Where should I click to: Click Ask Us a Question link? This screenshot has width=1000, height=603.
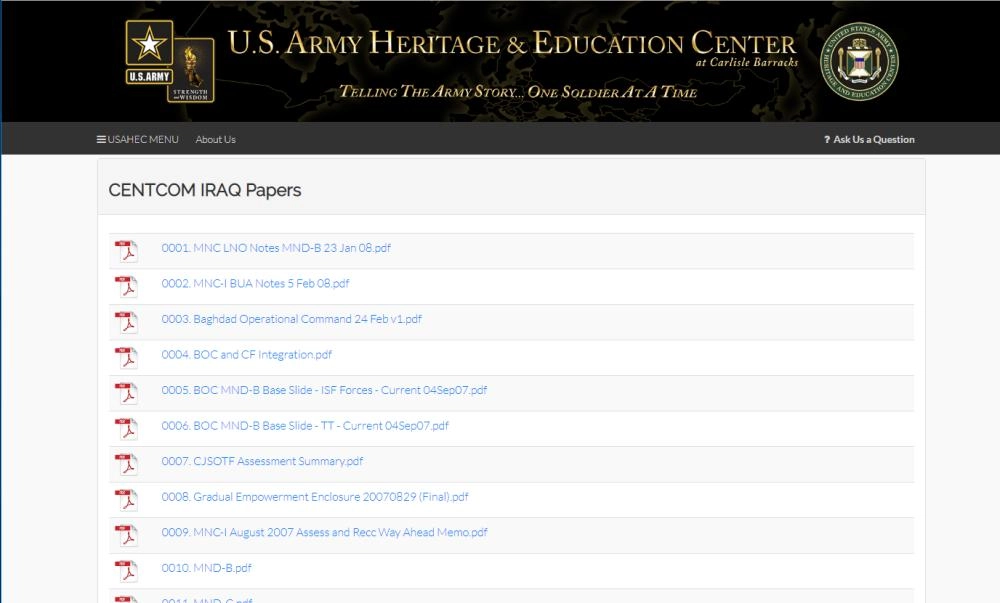point(869,139)
